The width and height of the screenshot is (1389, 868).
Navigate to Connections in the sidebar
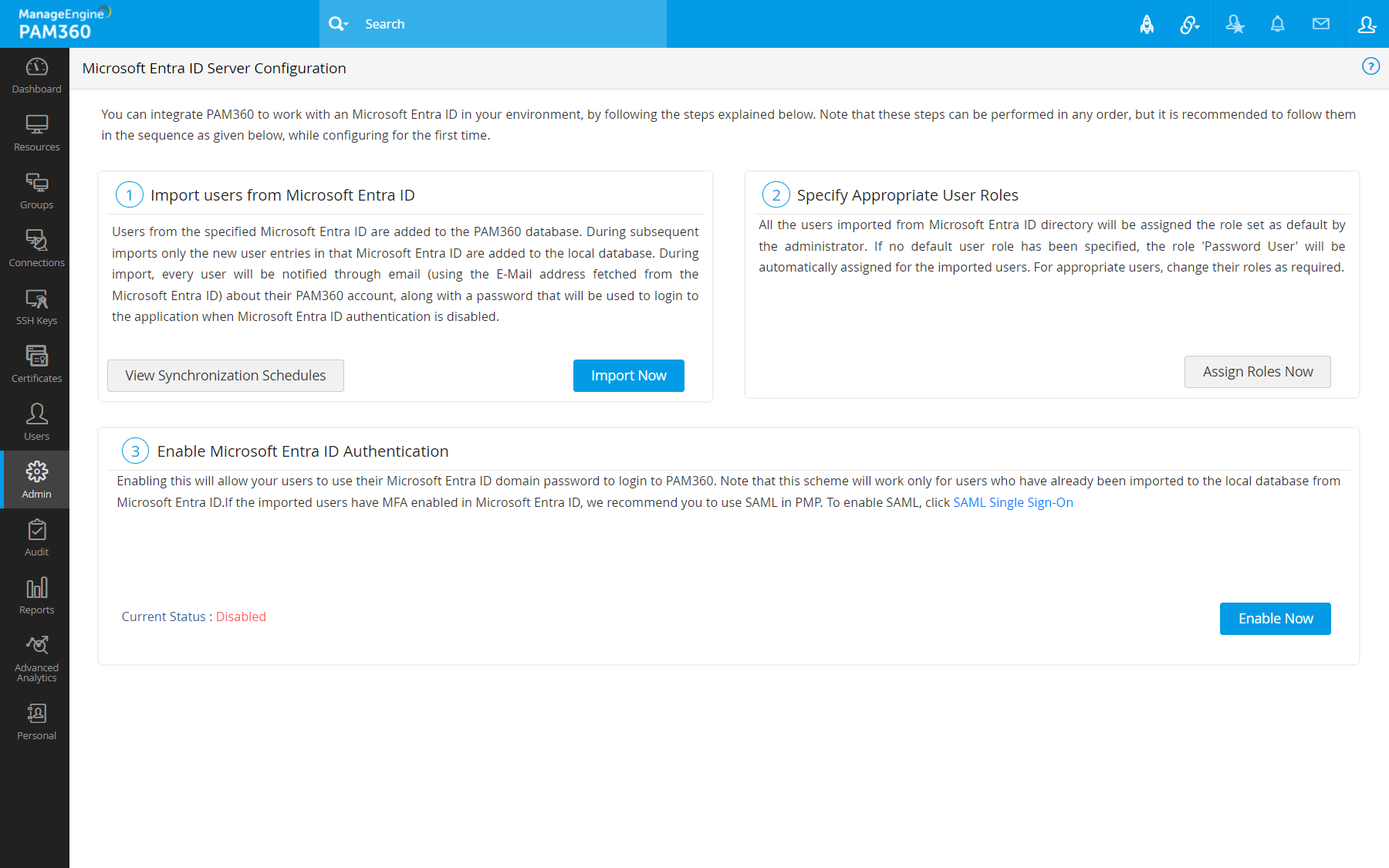36,250
